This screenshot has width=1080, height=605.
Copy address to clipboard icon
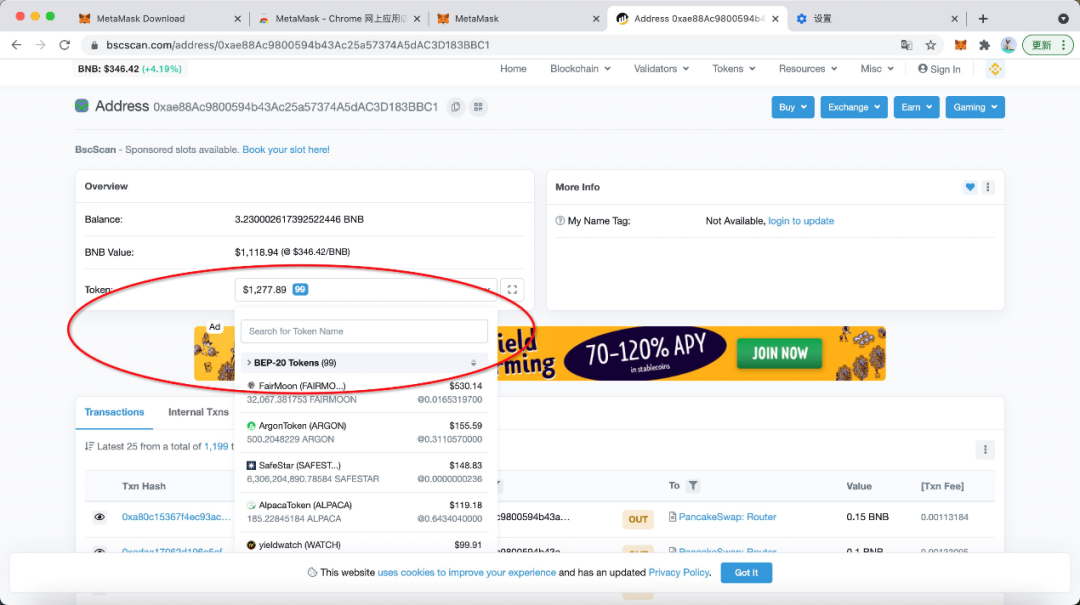(x=455, y=107)
